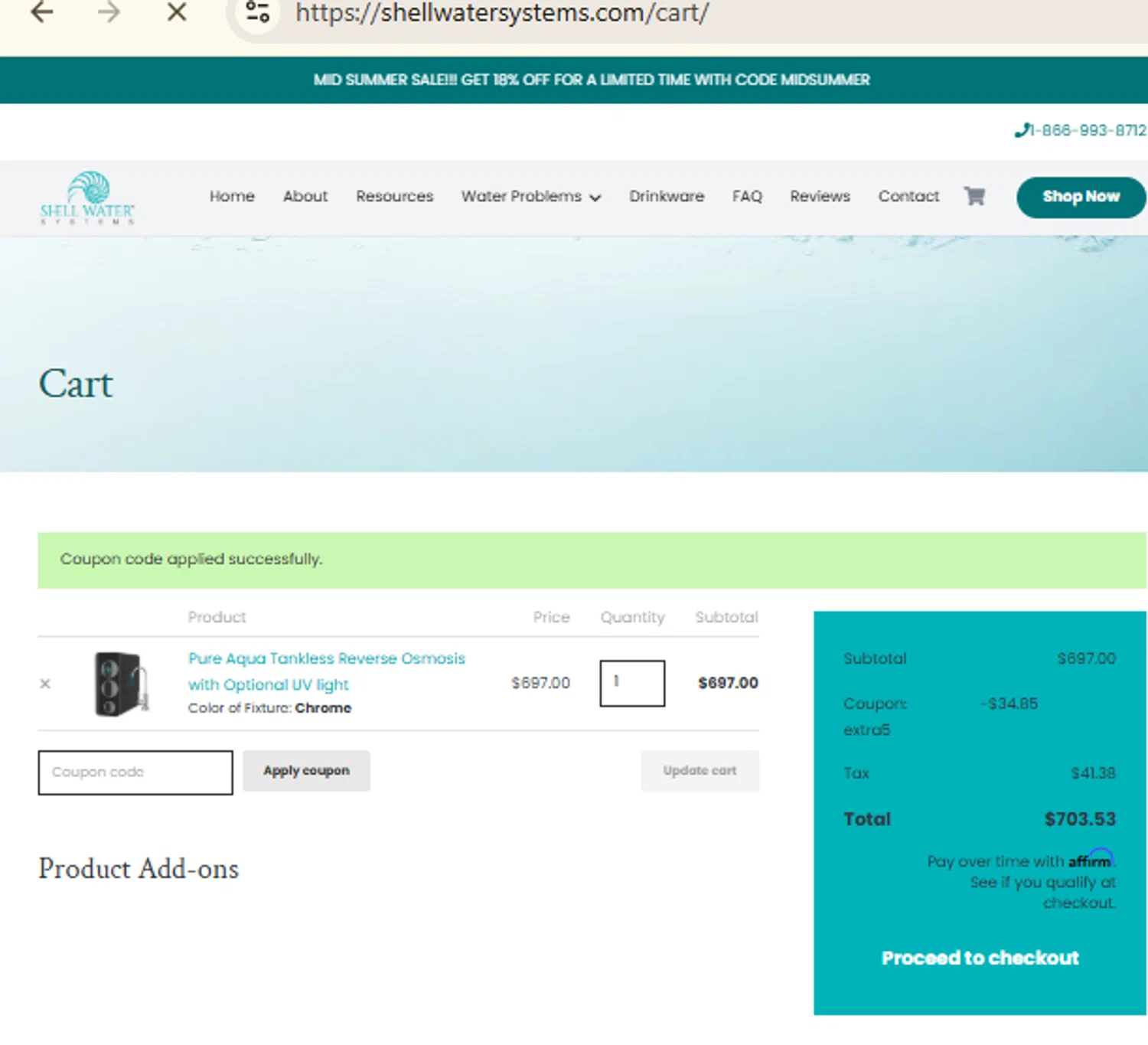Click the item price $697.00 in Price column
This screenshot has width=1148, height=1045.
[x=541, y=683]
